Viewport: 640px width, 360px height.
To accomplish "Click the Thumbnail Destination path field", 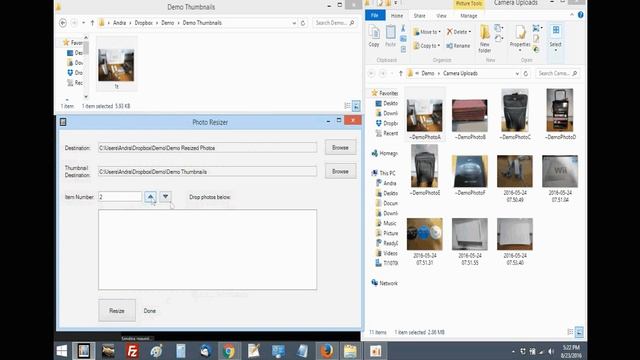I will (207, 172).
